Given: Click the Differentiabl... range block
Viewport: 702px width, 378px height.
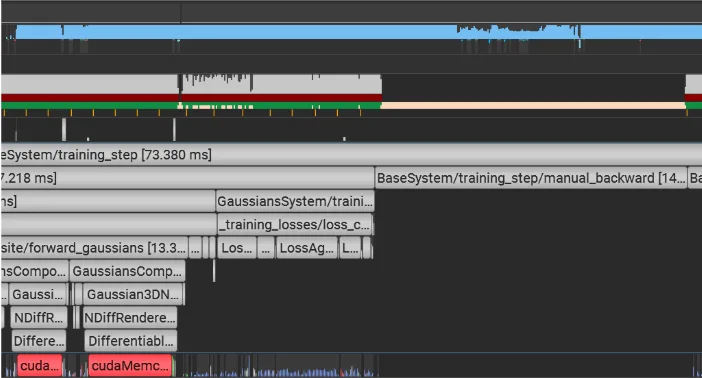Looking at the screenshot, I should click(131, 341).
